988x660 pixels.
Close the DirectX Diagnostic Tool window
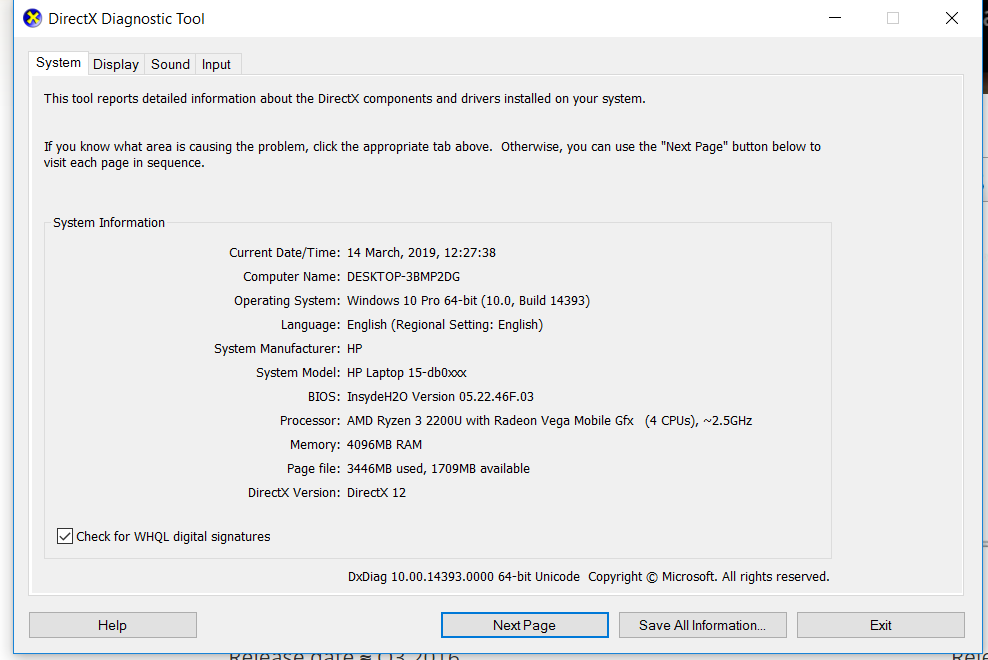coord(951,18)
